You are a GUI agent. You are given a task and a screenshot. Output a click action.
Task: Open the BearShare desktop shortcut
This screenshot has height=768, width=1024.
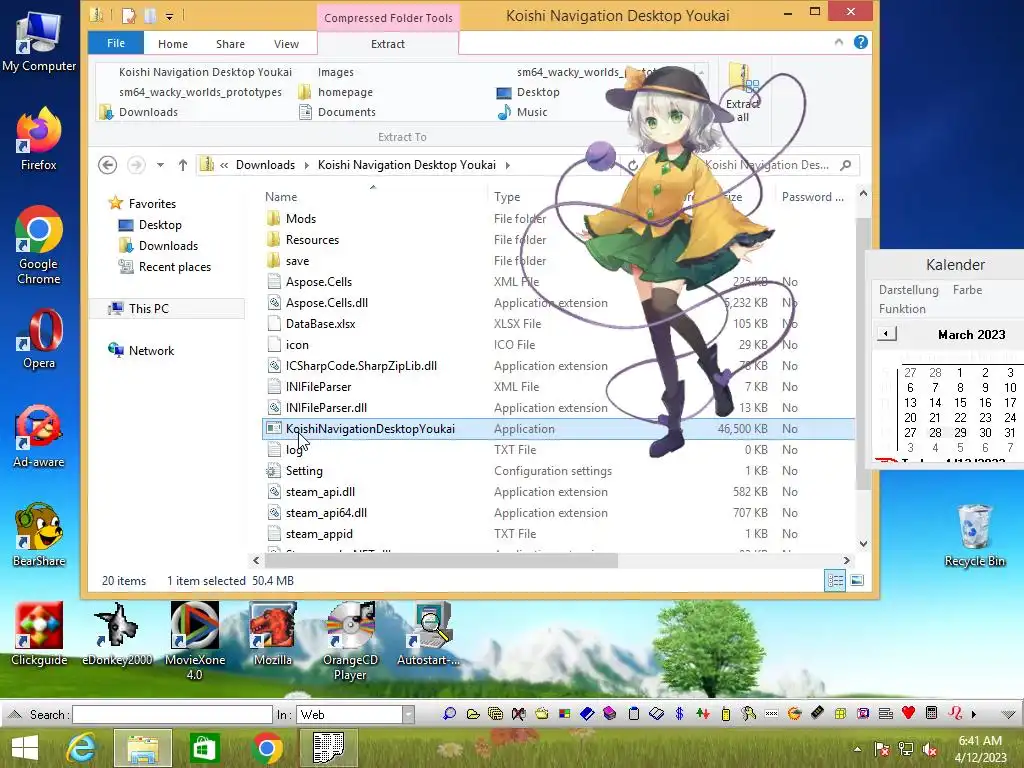pos(39,535)
